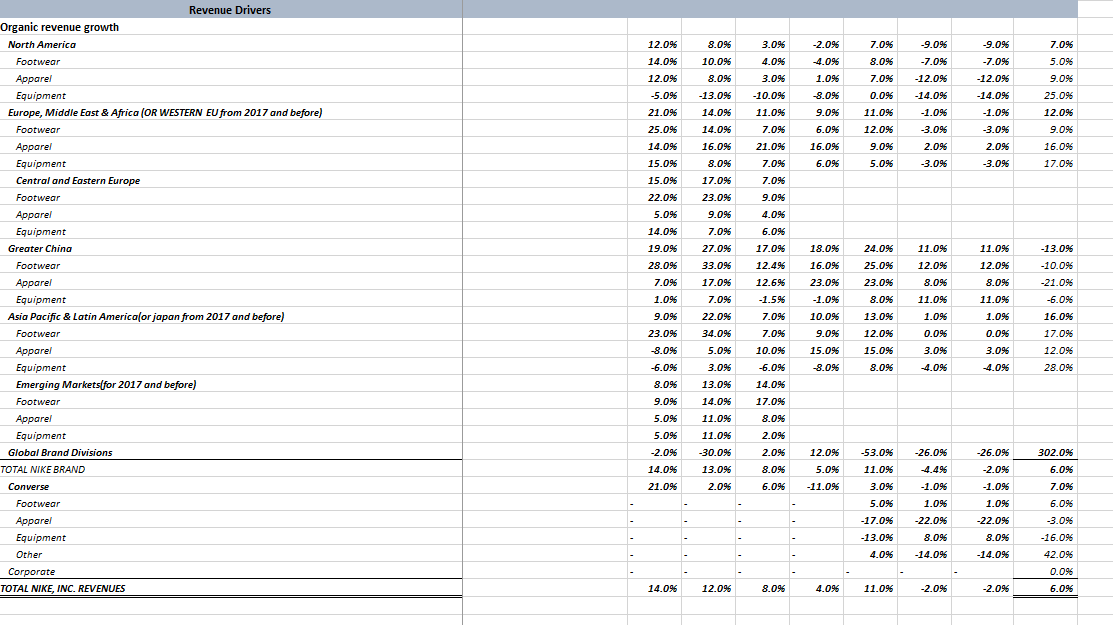Select the North America row label

42,44
